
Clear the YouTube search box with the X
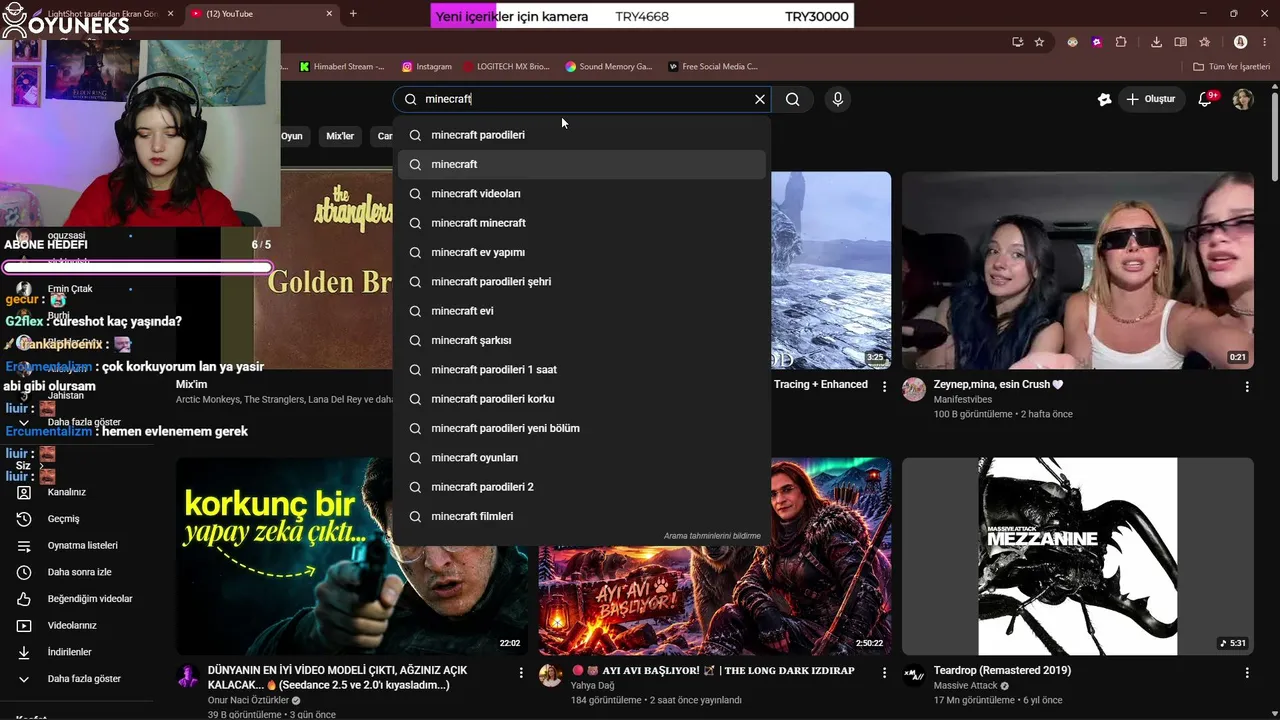pos(760,99)
